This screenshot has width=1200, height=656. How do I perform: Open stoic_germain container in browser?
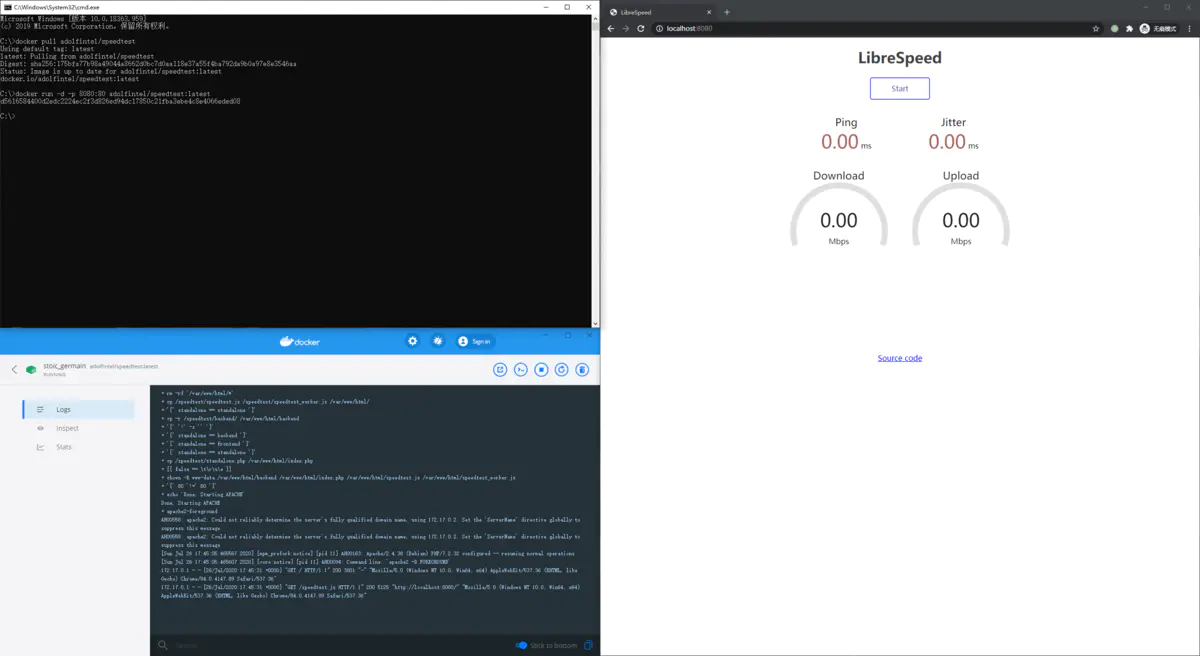(500, 369)
